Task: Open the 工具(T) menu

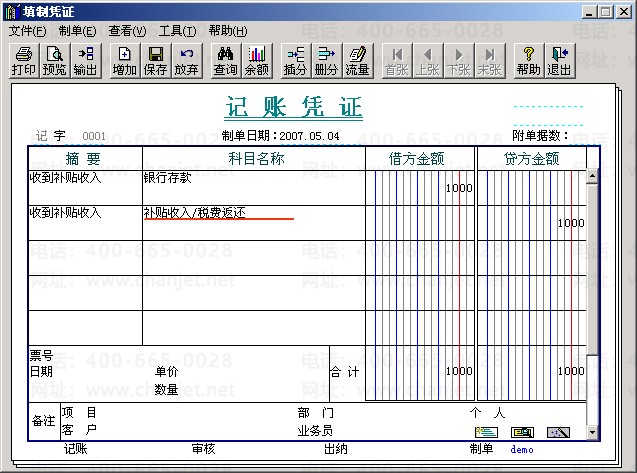Action: point(178,31)
